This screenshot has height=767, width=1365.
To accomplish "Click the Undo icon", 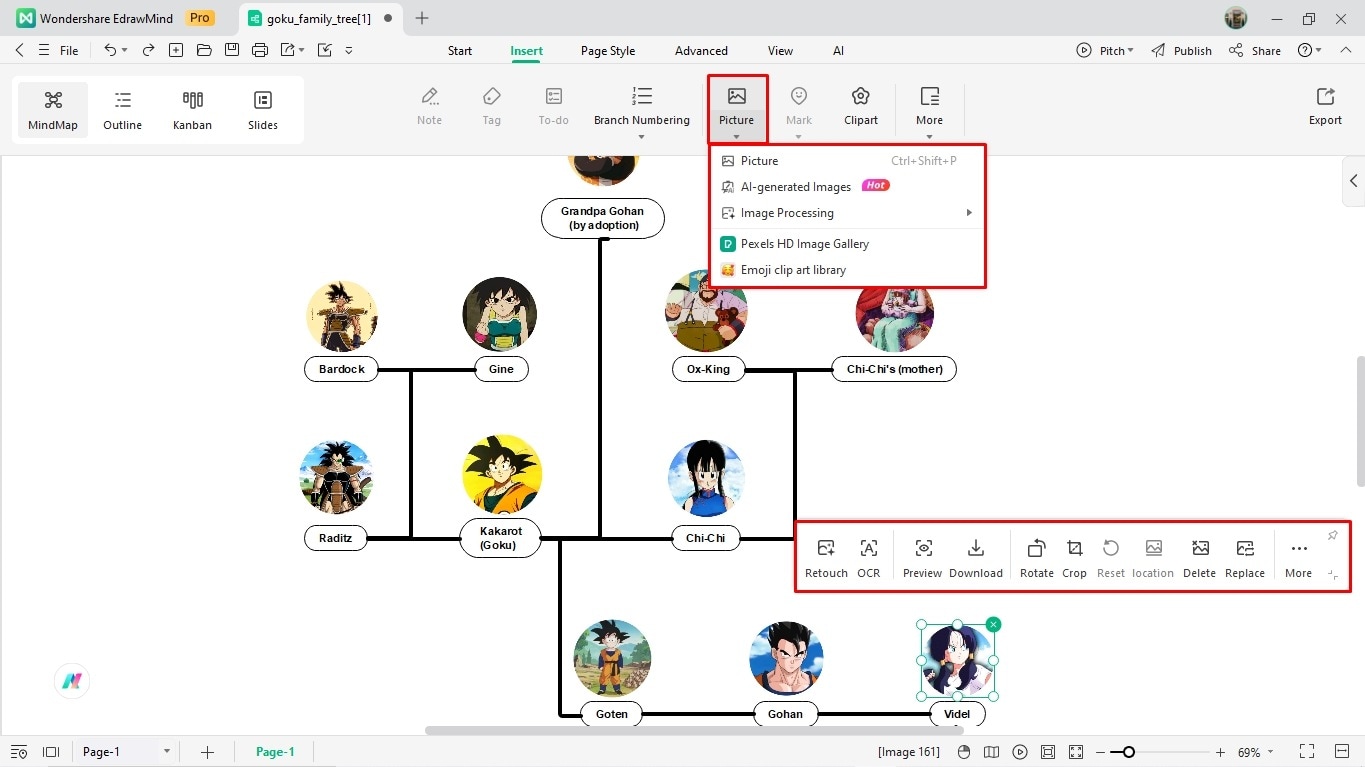I will click(x=110, y=50).
